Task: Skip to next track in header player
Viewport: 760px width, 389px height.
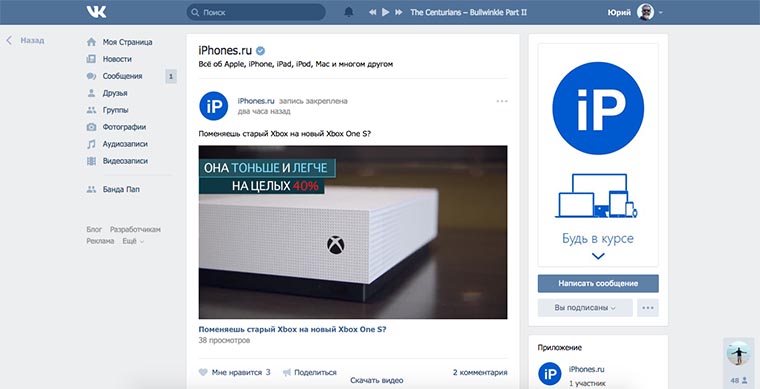Action: point(399,12)
